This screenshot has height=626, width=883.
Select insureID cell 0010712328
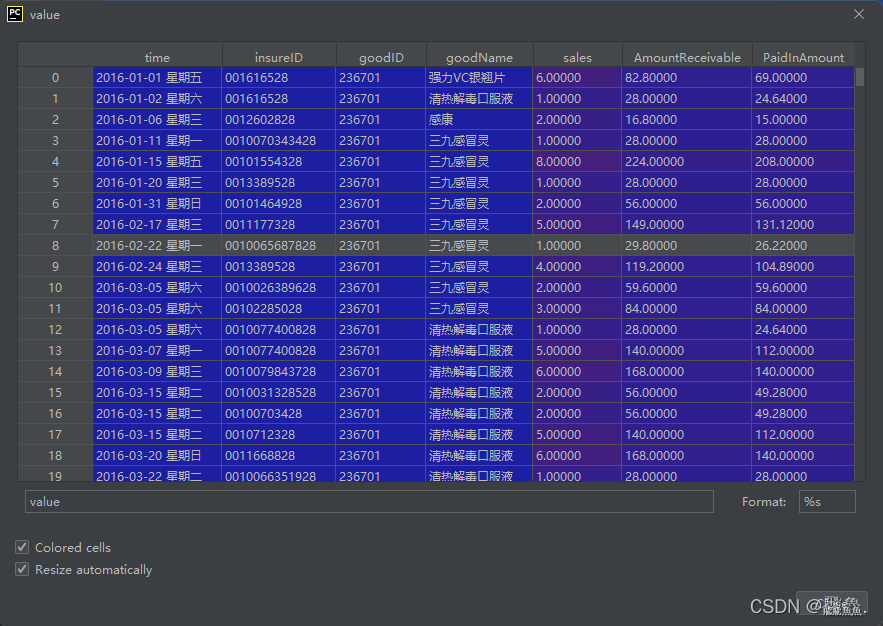279,435
